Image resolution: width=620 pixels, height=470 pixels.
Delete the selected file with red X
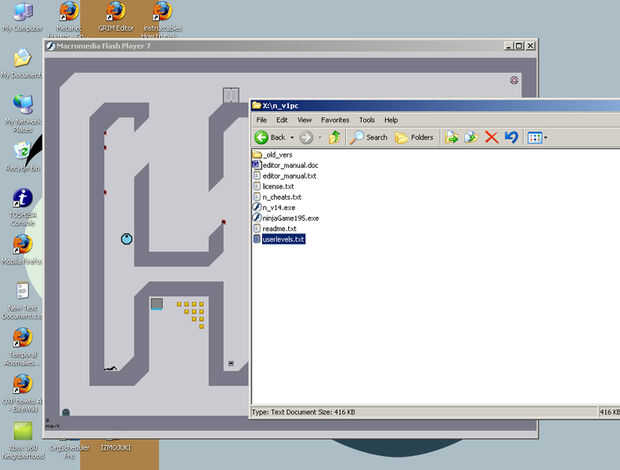491,137
